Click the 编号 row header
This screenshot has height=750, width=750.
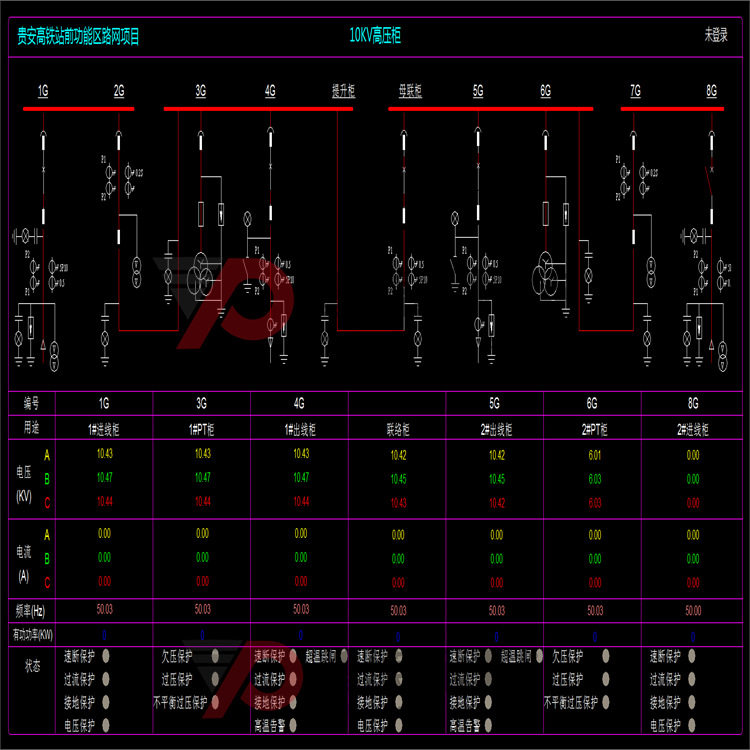coord(32,404)
